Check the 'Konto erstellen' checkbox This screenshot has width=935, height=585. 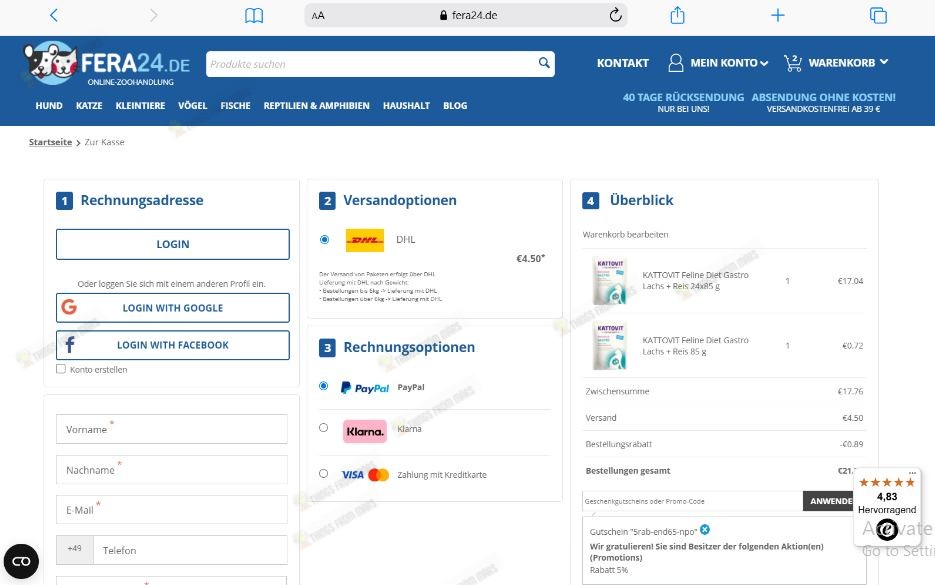pos(61,369)
